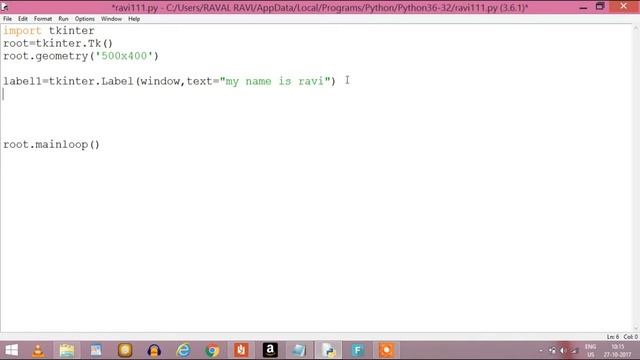Open the Edit menu
Screen dimensions: 640x360
[23, 19]
